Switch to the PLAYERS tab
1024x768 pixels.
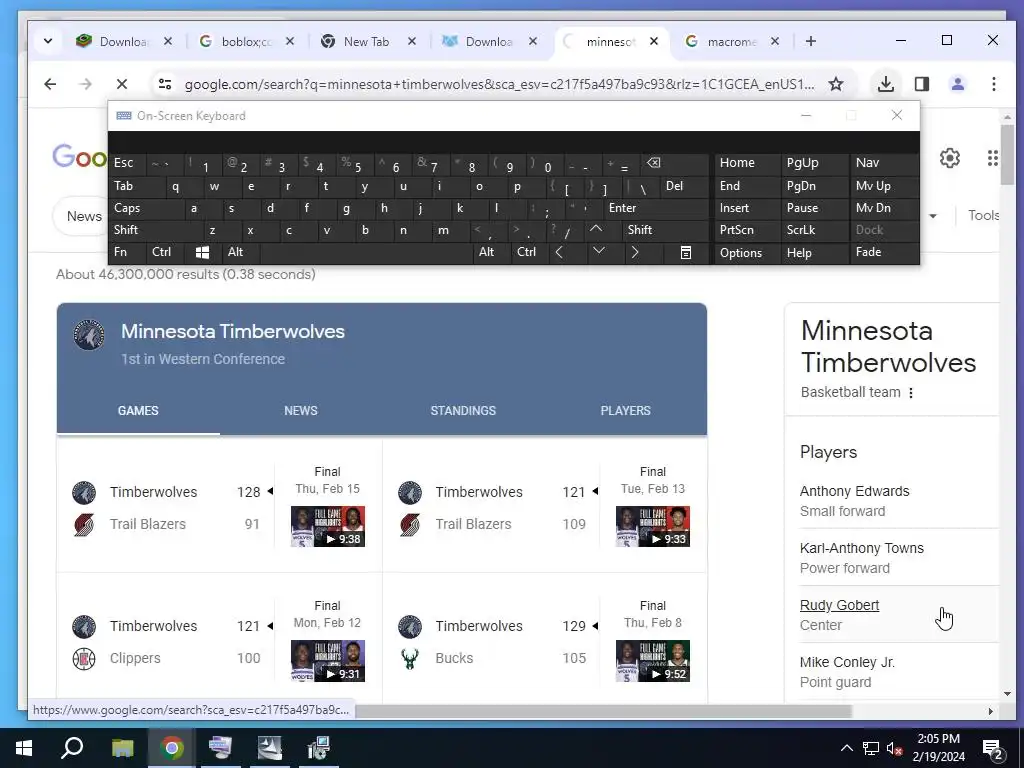point(626,411)
